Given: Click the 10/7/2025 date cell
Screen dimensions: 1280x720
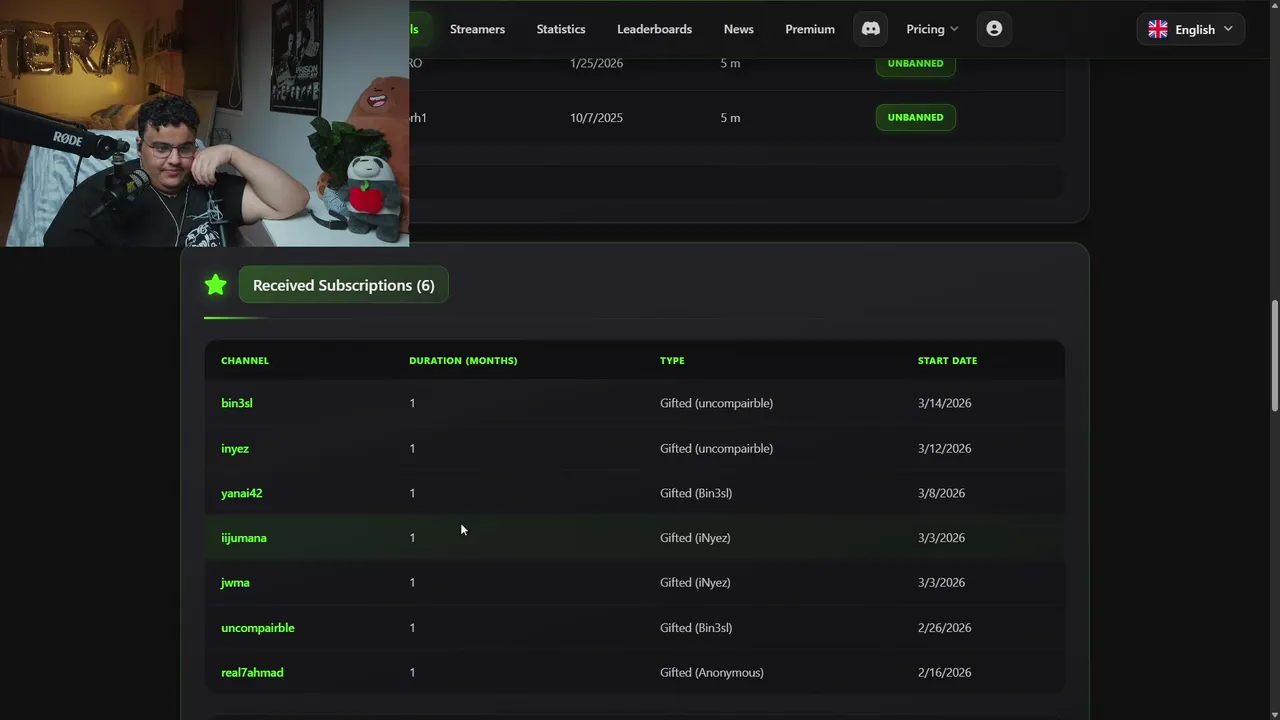Looking at the screenshot, I should [x=596, y=117].
